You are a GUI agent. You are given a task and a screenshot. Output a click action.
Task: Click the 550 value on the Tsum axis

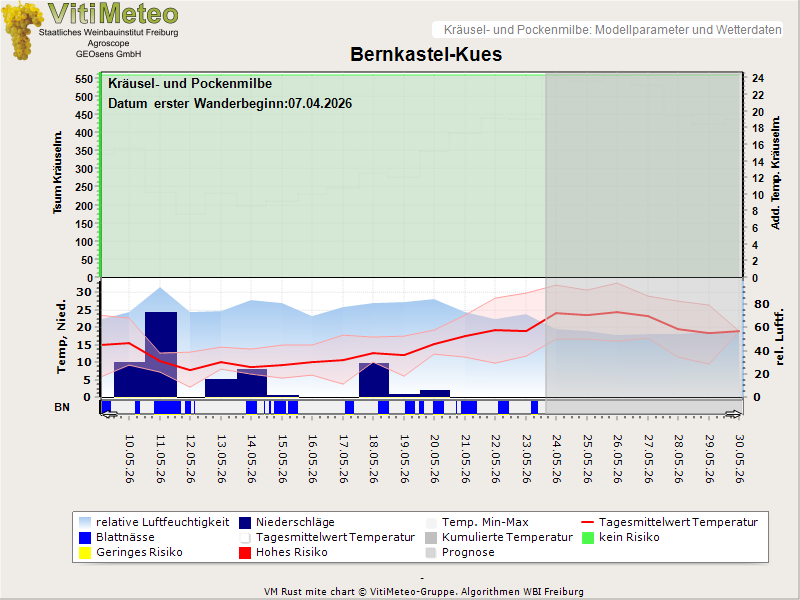coord(84,79)
